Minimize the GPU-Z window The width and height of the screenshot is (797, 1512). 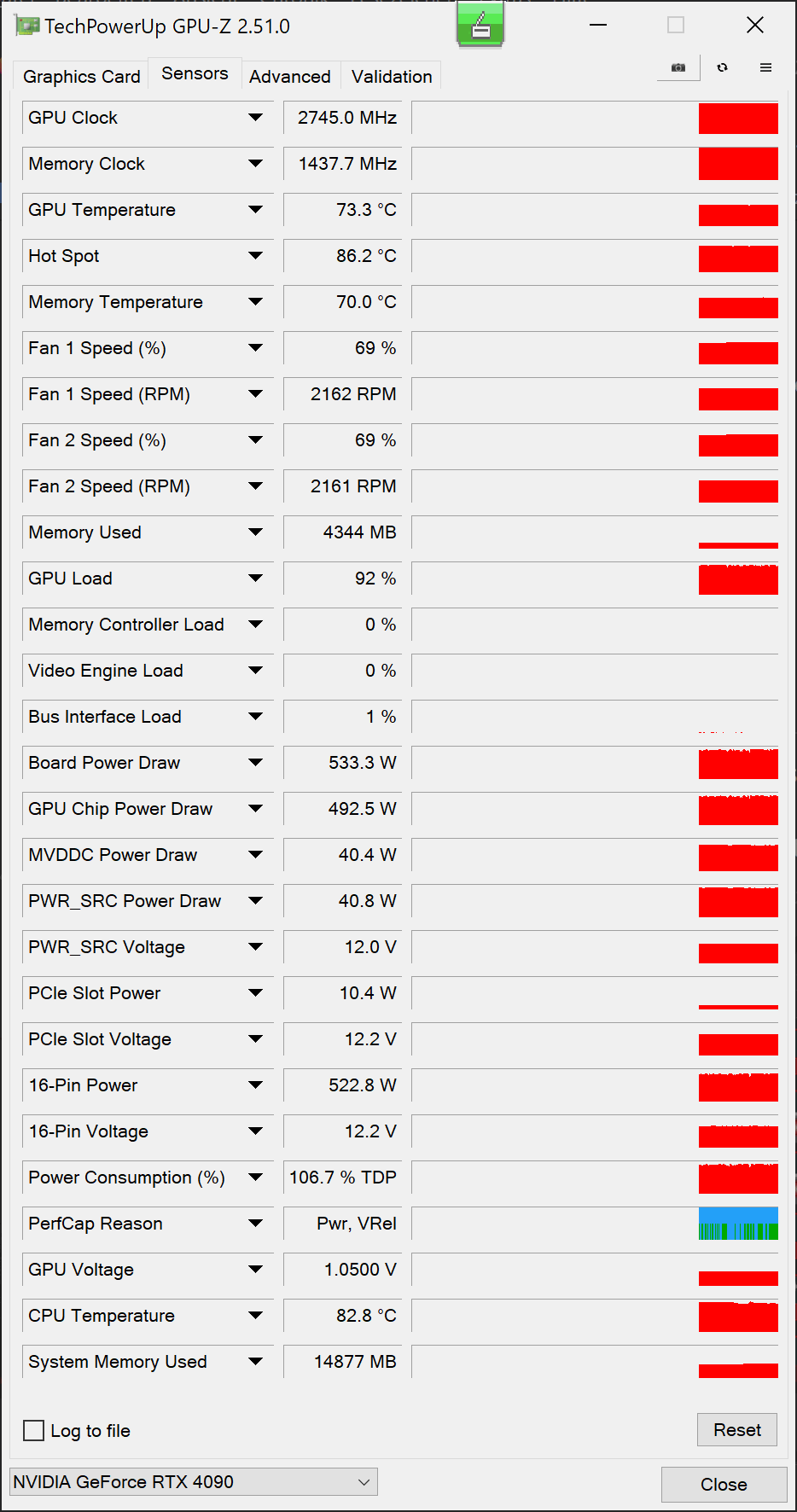[x=598, y=26]
